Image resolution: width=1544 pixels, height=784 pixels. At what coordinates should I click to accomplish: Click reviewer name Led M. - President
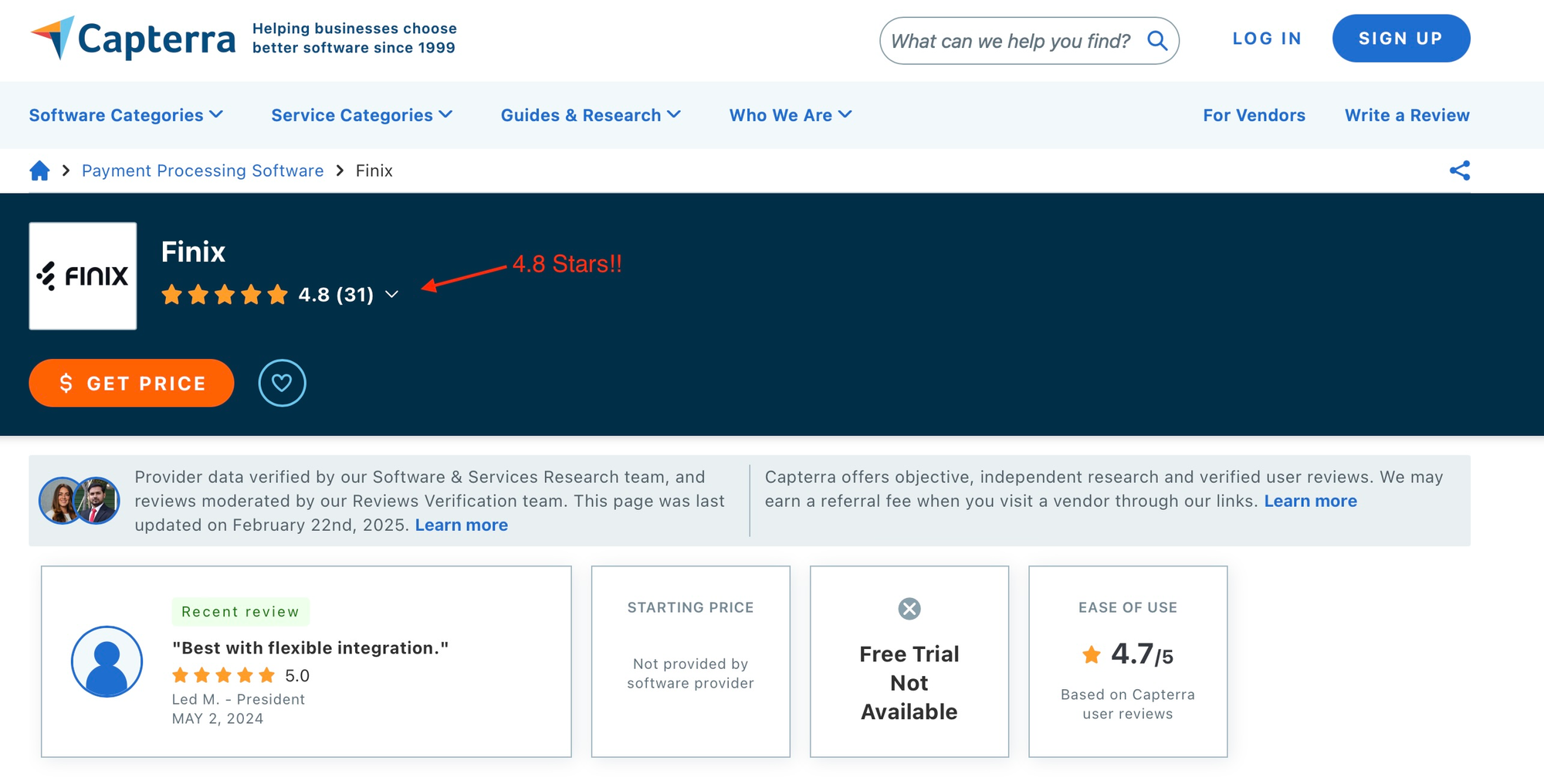click(x=239, y=699)
